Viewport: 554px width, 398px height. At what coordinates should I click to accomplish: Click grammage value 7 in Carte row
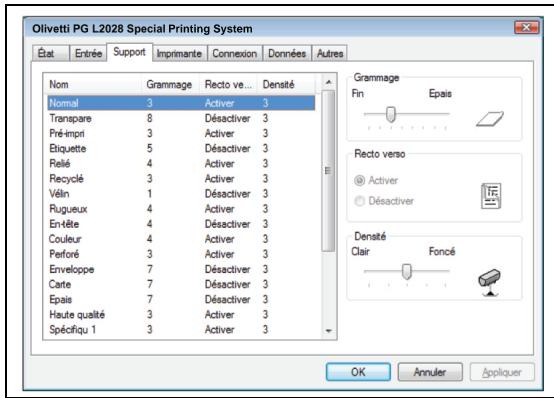(150, 285)
